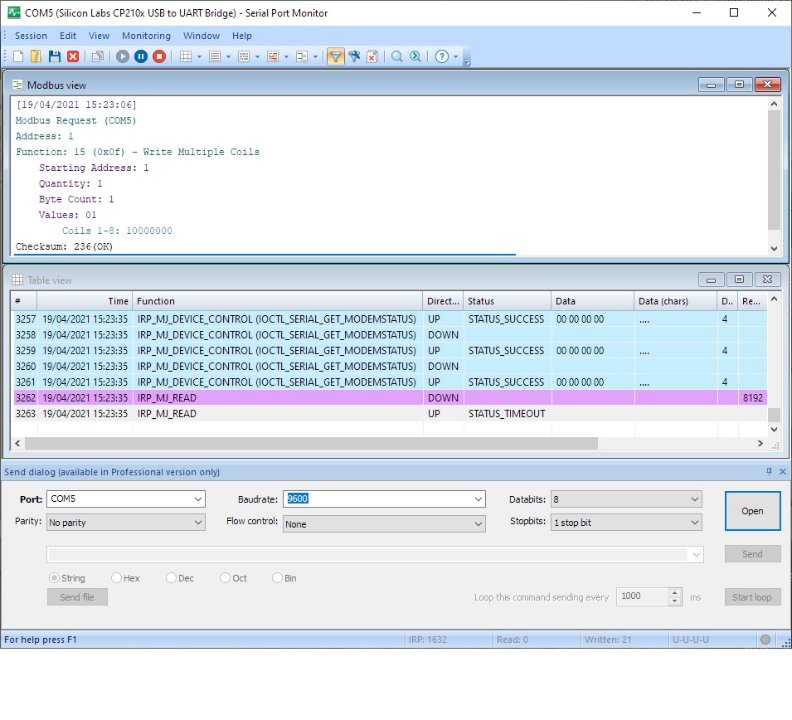Expand the Table view icon dropdown arrow
Image resolution: width=792 pixels, height=720 pixels.
point(200,57)
